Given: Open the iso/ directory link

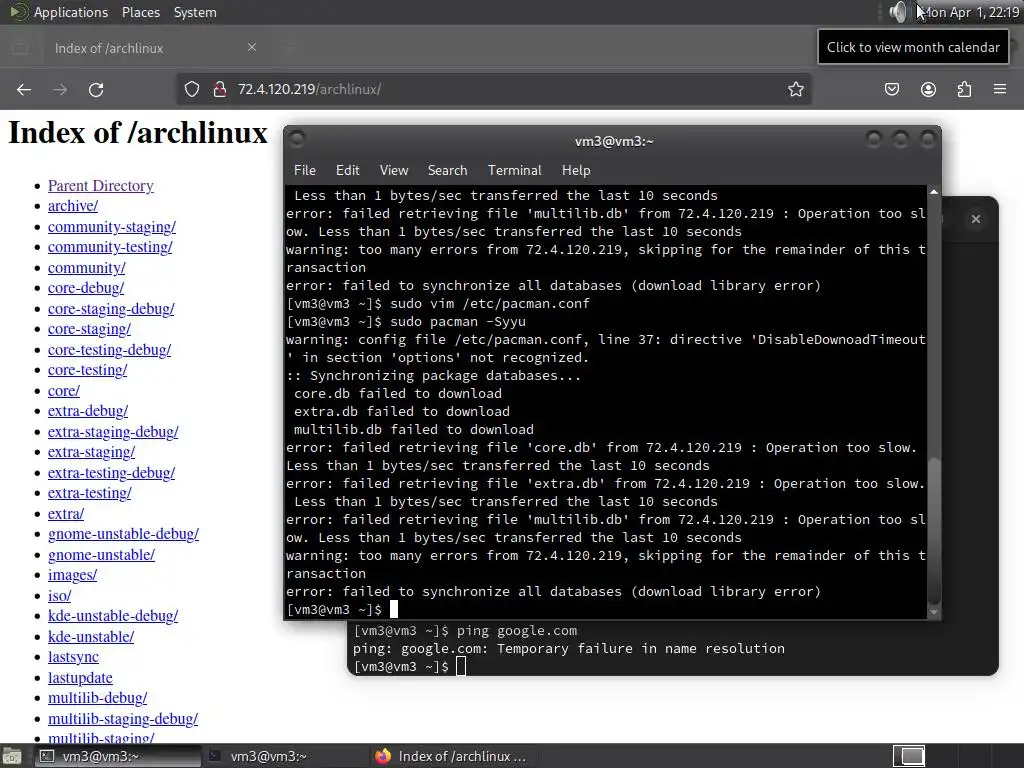Looking at the screenshot, I should [x=59, y=596].
